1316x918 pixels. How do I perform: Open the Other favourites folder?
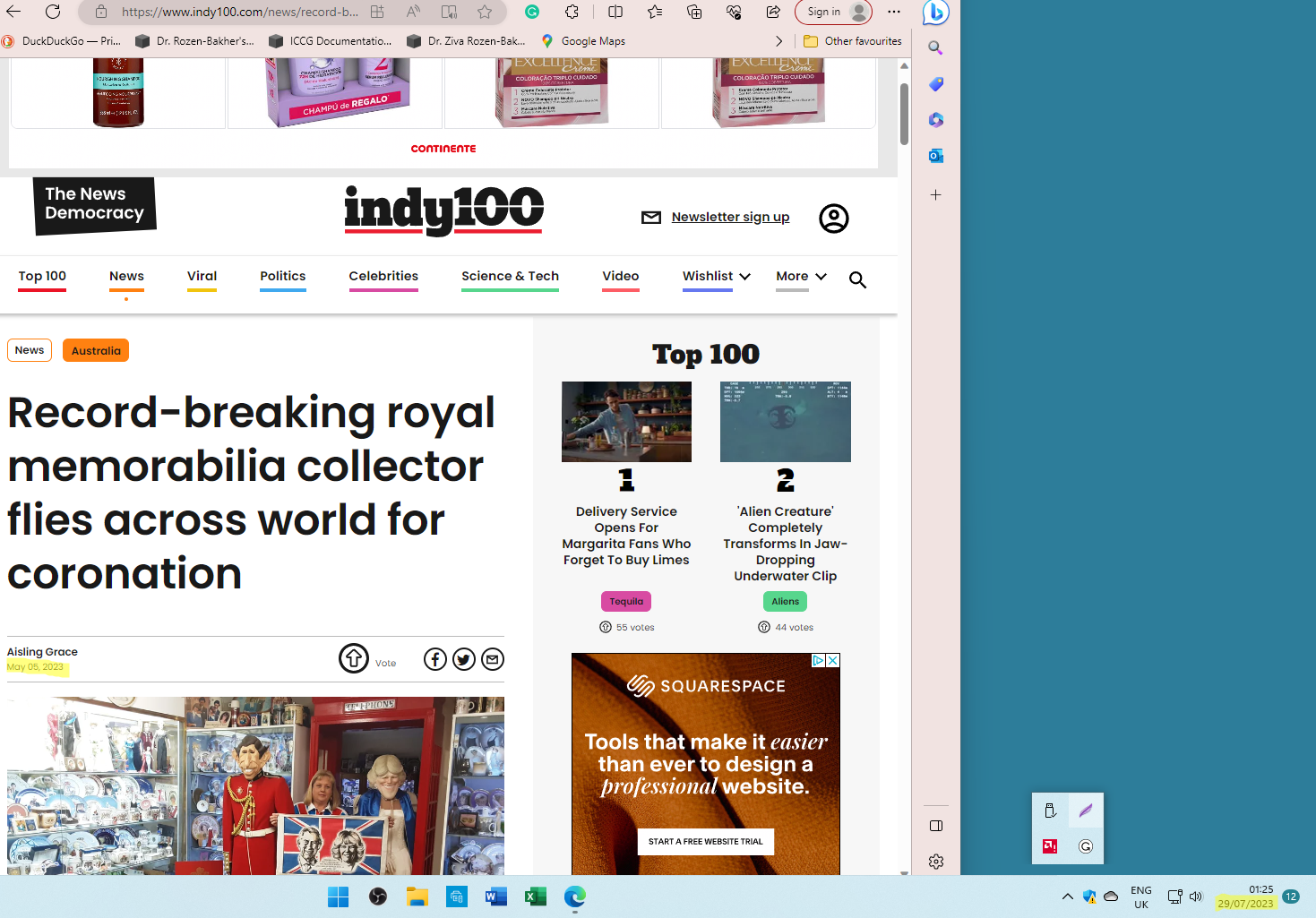pyautogui.click(x=853, y=41)
